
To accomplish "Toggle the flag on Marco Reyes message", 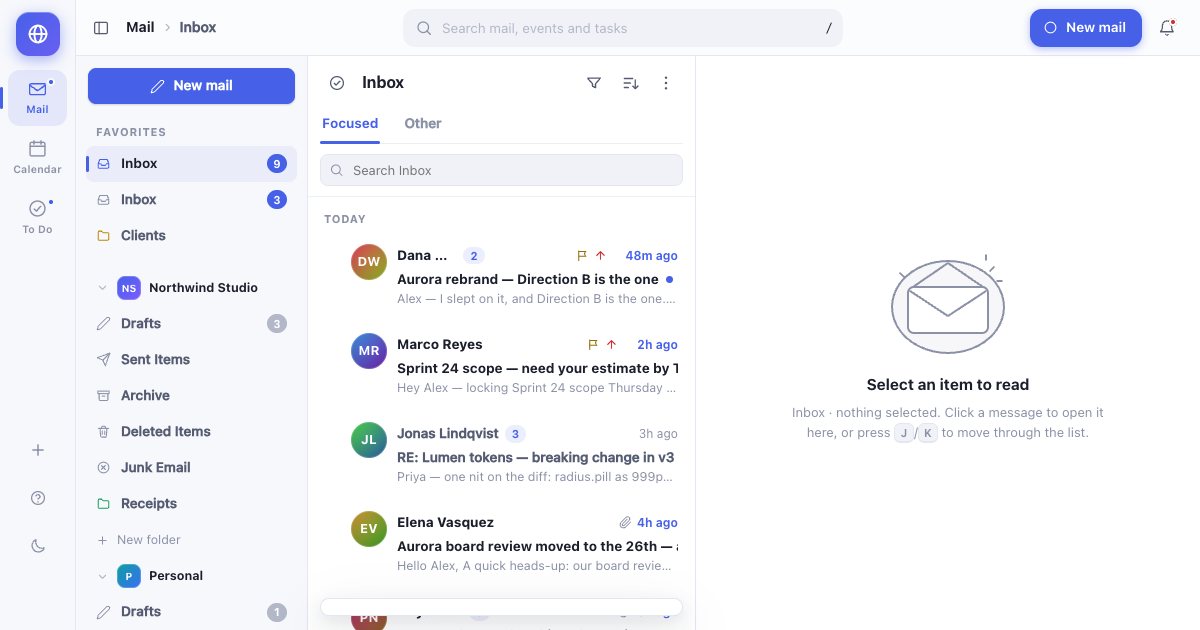I will tap(593, 345).
